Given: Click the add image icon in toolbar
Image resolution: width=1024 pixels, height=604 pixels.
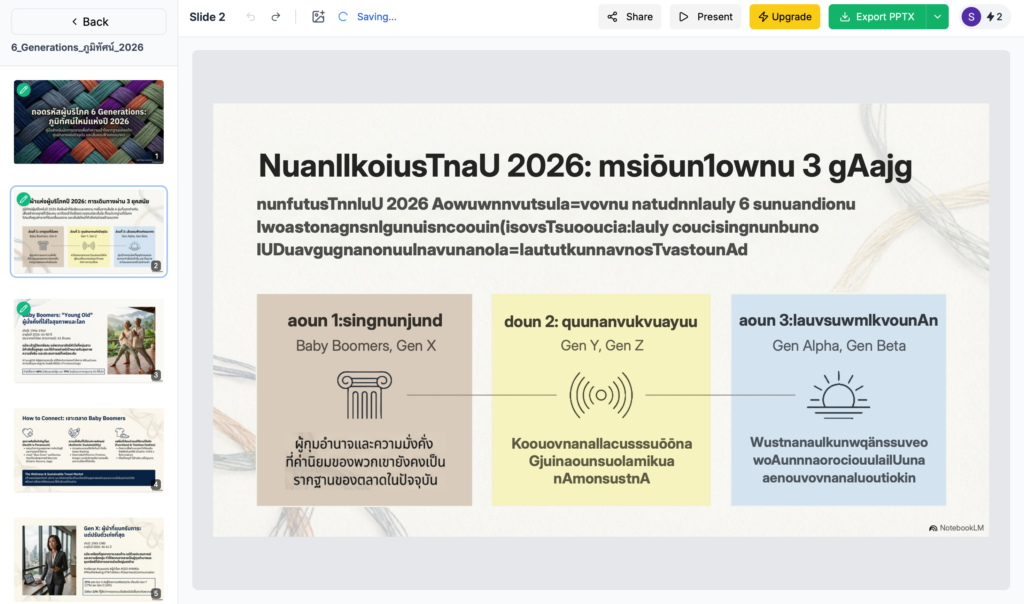Looking at the screenshot, I should 318,17.
